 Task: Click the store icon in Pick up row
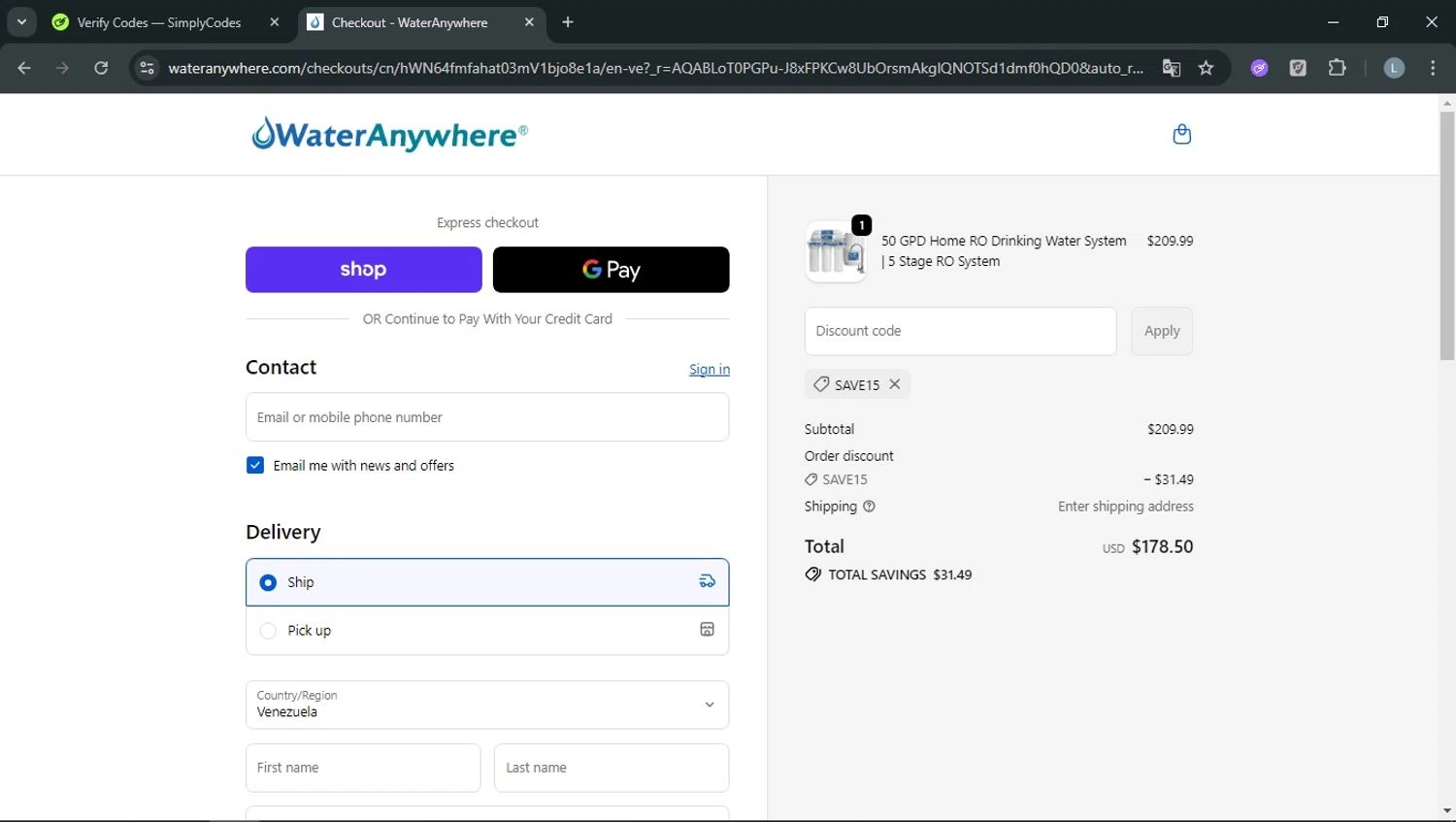tap(707, 629)
